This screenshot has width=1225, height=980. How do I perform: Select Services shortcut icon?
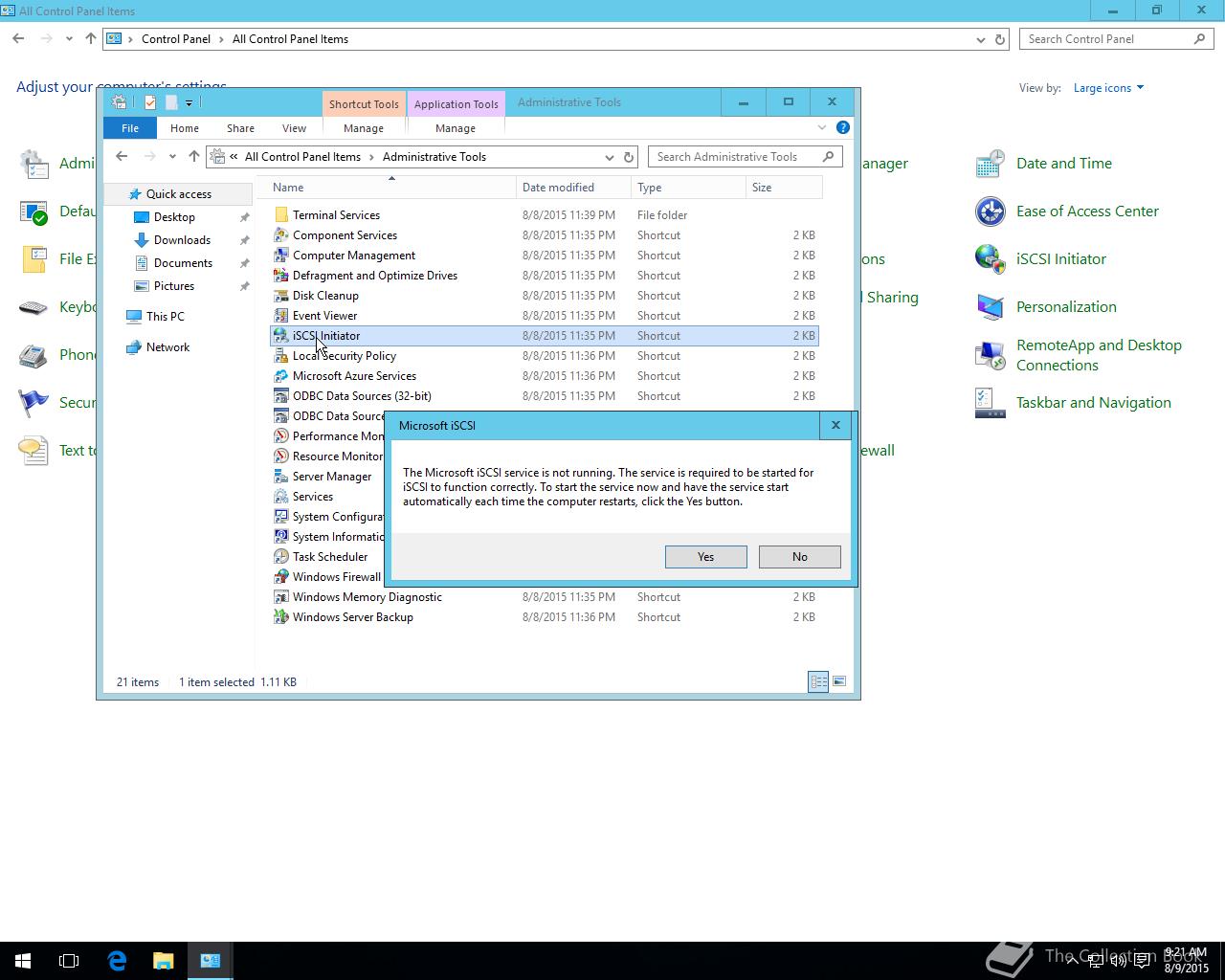[x=281, y=497]
